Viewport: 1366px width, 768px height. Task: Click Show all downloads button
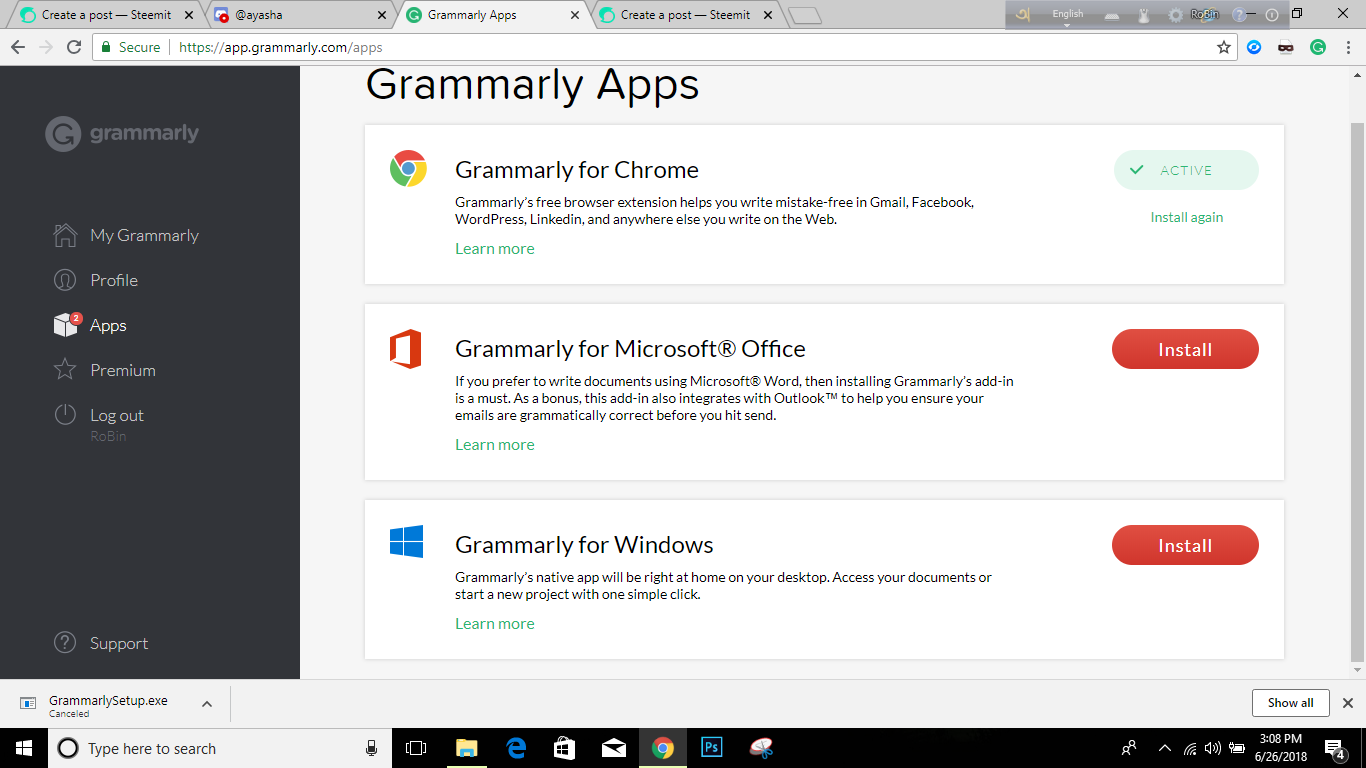coord(1290,703)
